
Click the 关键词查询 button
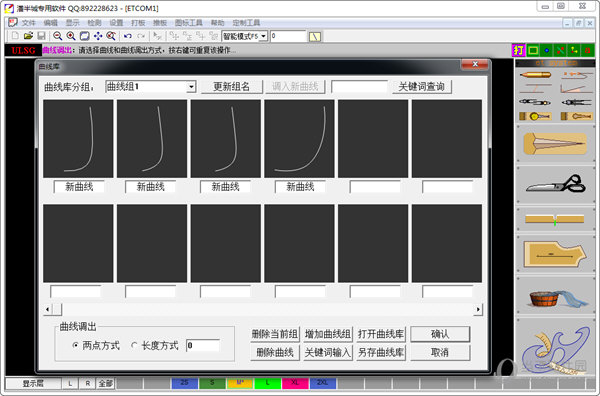(x=422, y=86)
